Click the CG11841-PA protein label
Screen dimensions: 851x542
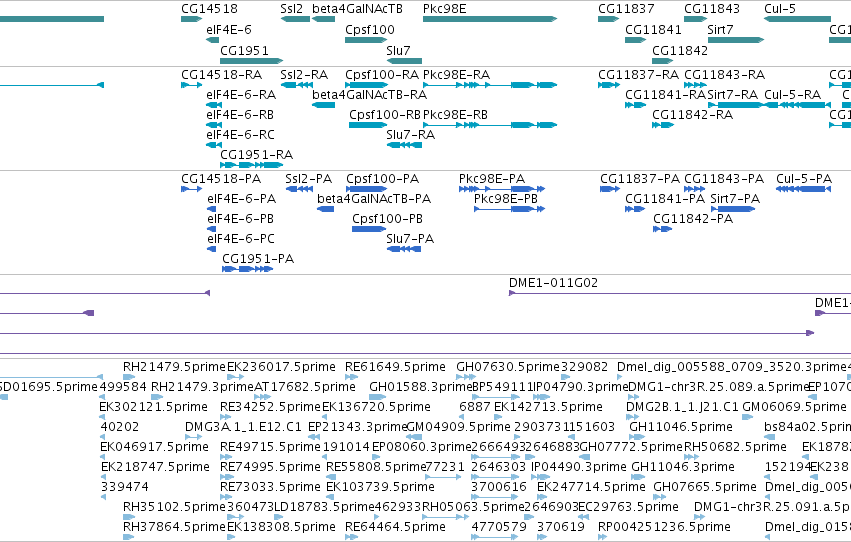665,199
